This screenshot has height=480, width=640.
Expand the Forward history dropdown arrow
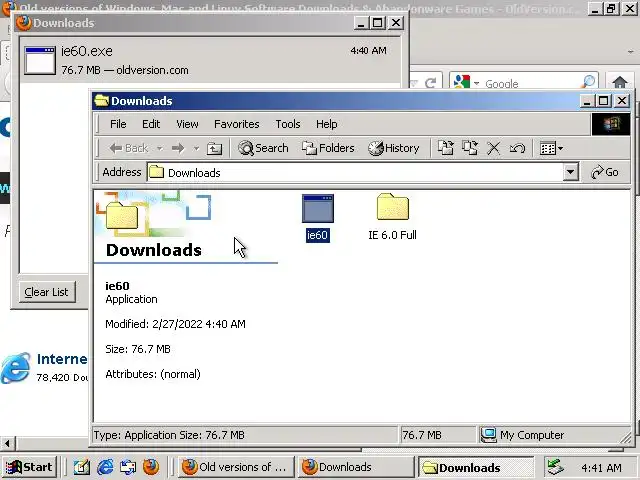196,149
